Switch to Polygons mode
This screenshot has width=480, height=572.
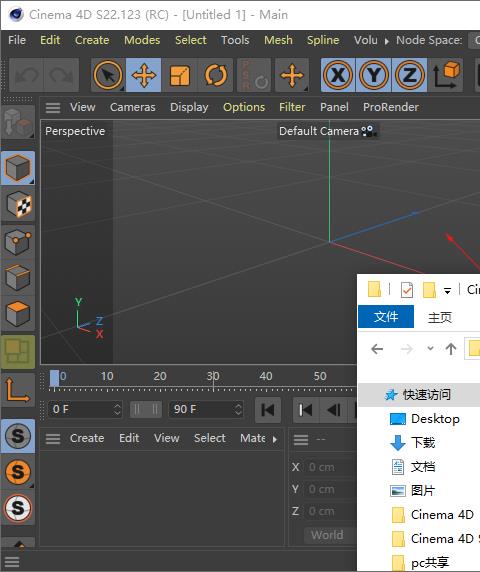click(18, 314)
